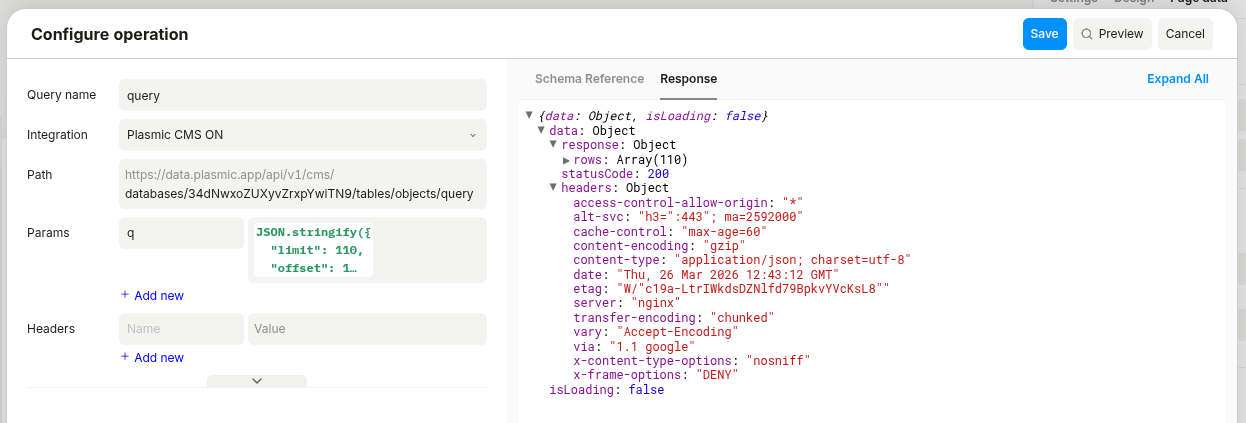Viewport: 1246px width, 423px height.
Task: Click the plus icon under Params
Action: (x=125, y=295)
